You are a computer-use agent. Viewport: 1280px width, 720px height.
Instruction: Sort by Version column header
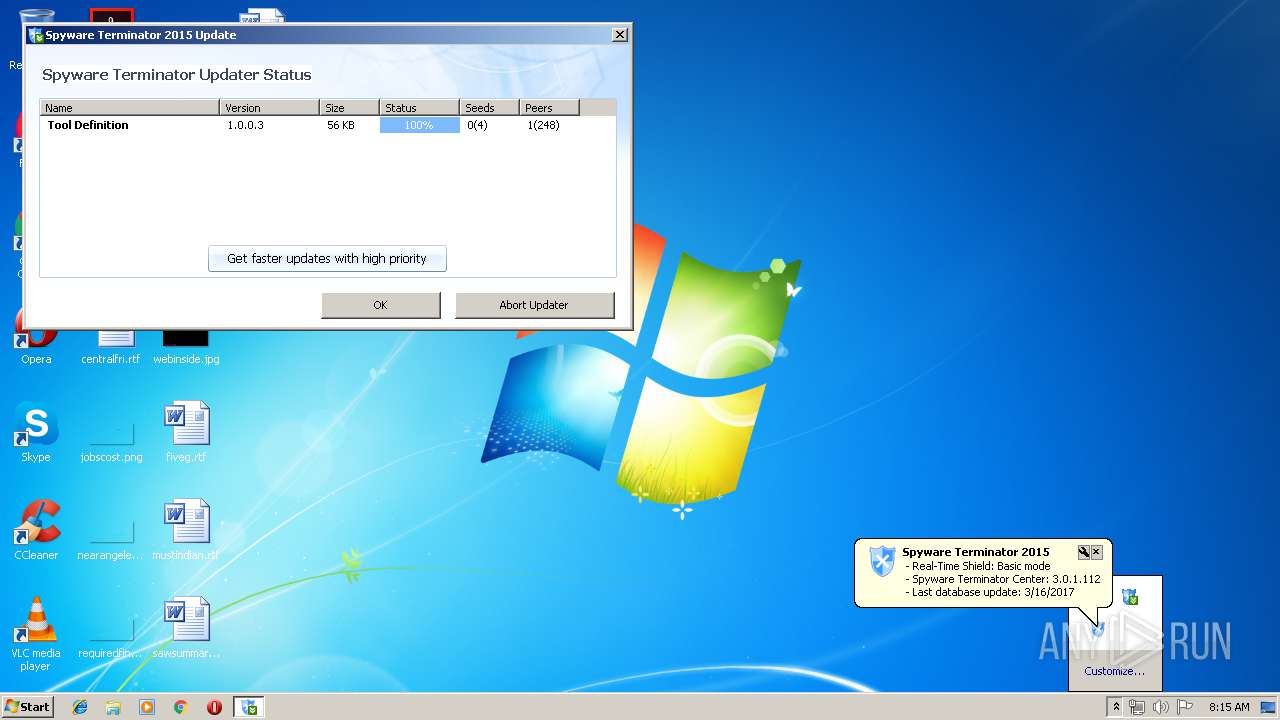[x=270, y=108]
